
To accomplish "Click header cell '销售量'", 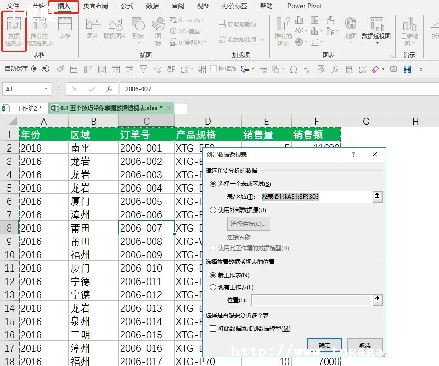I will point(266,134).
